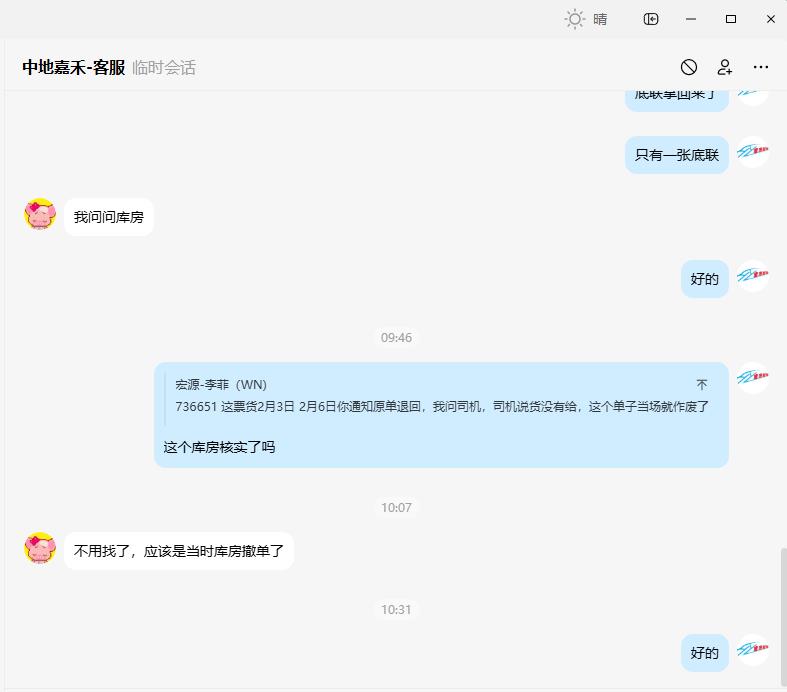787x692 pixels.
Task: Click the 这个库房核实了吗 reply text
Action: pyautogui.click(x=219, y=447)
